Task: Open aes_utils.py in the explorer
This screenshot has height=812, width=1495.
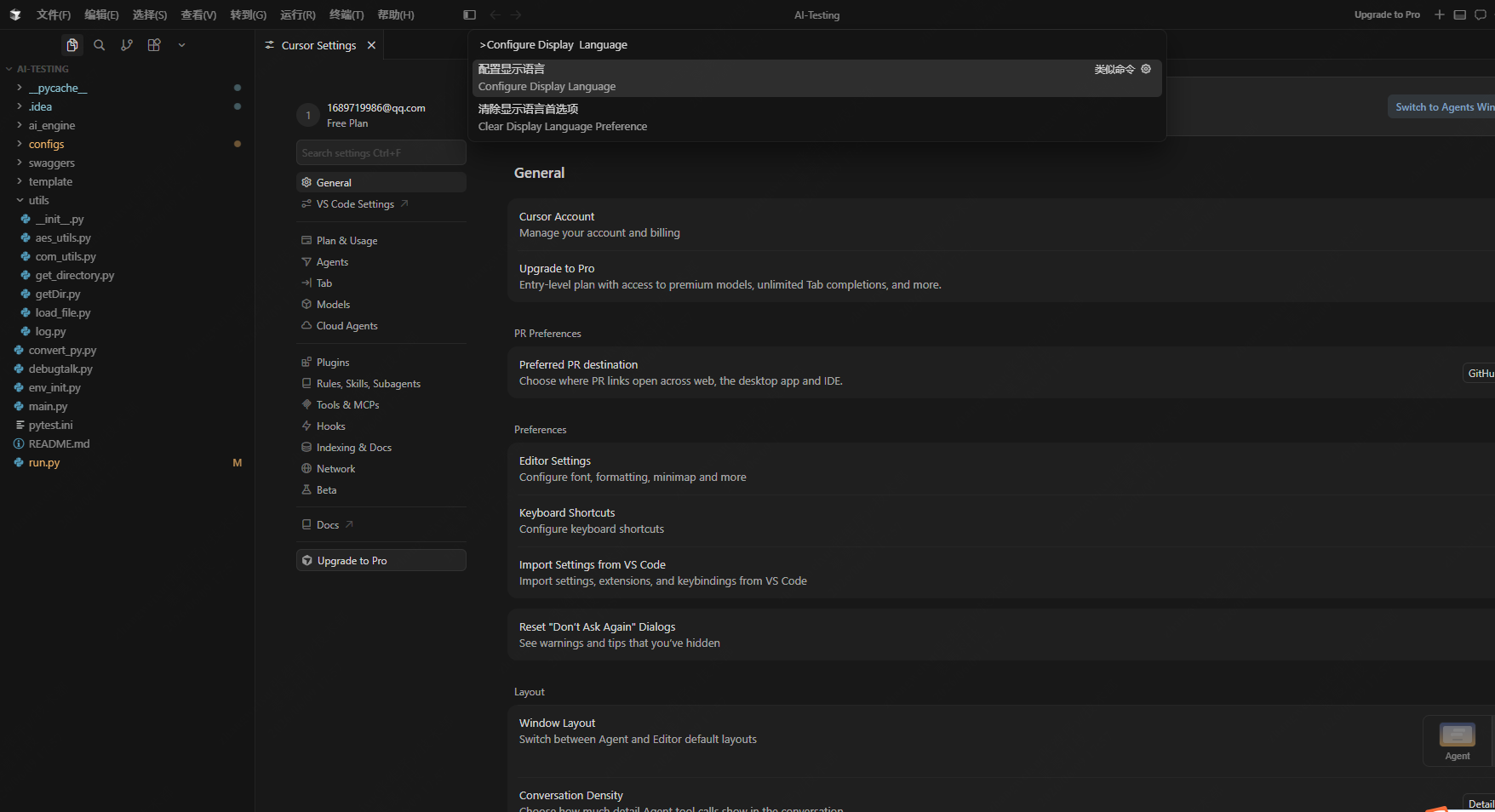Action: click(128, 237)
